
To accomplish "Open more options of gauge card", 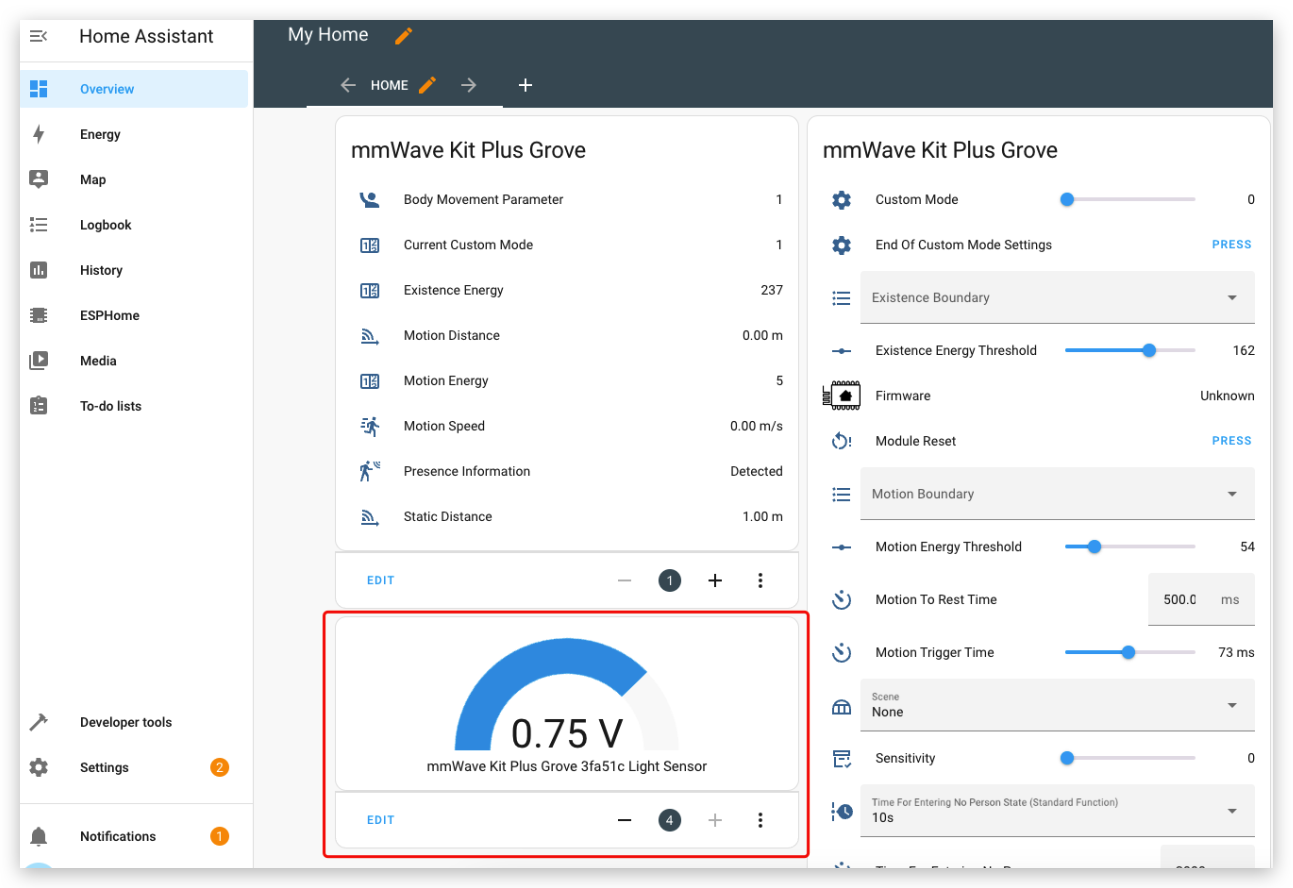I will point(760,820).
